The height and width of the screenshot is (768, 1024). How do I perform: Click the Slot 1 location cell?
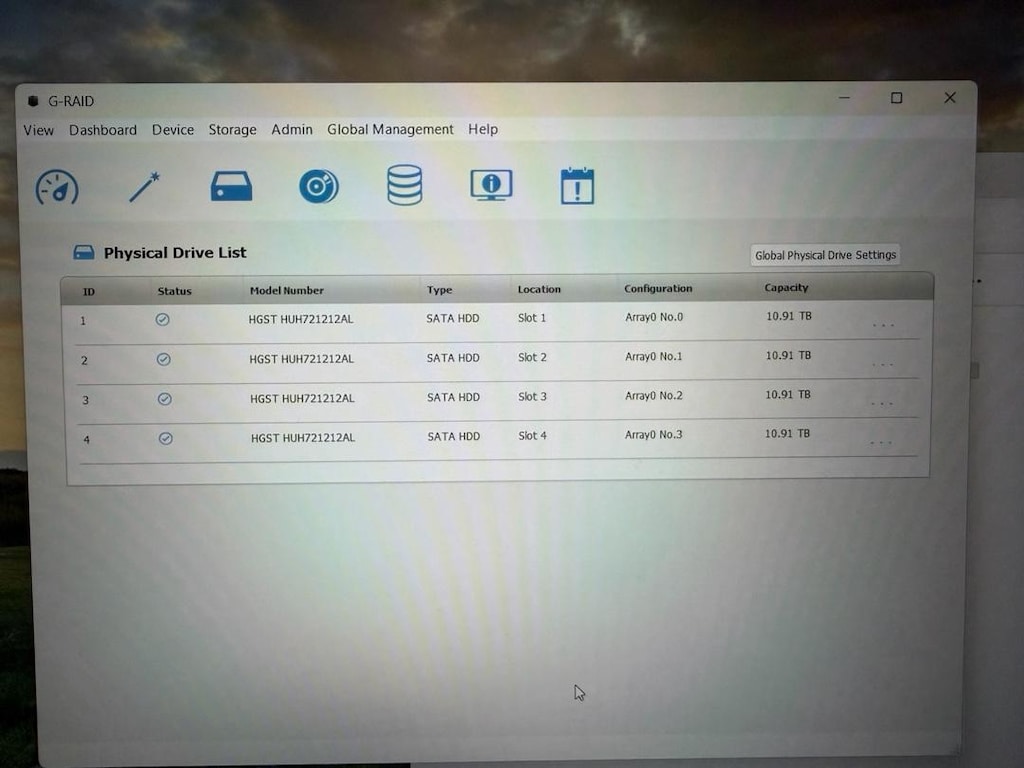532,318
